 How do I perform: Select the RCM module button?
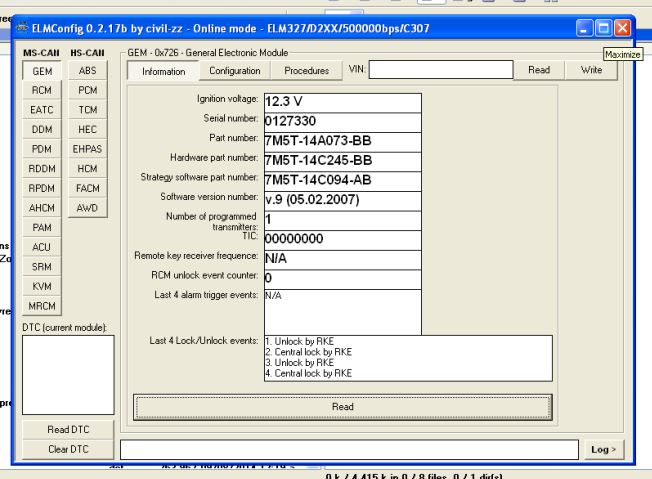[42, 90]
